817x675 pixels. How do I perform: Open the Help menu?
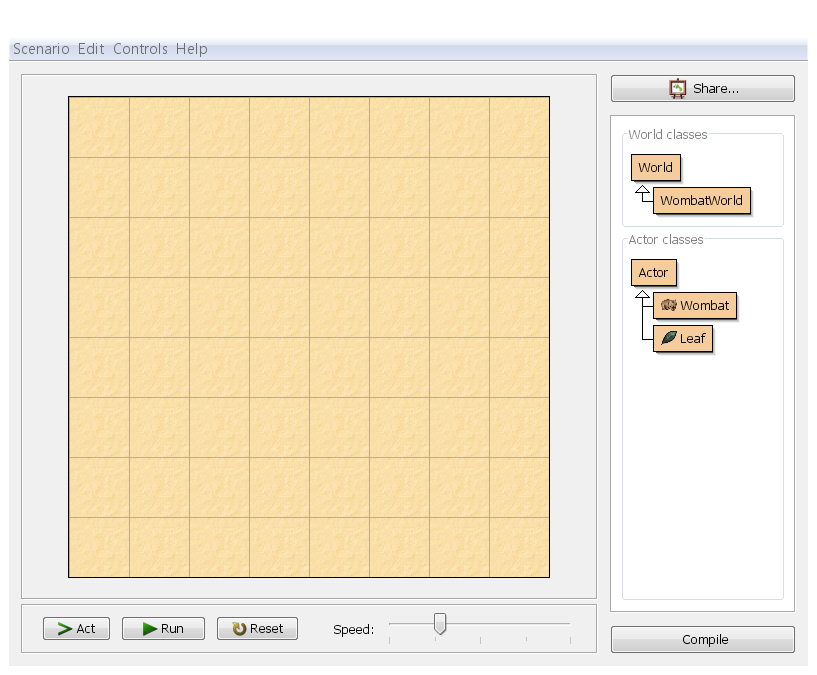191,49
